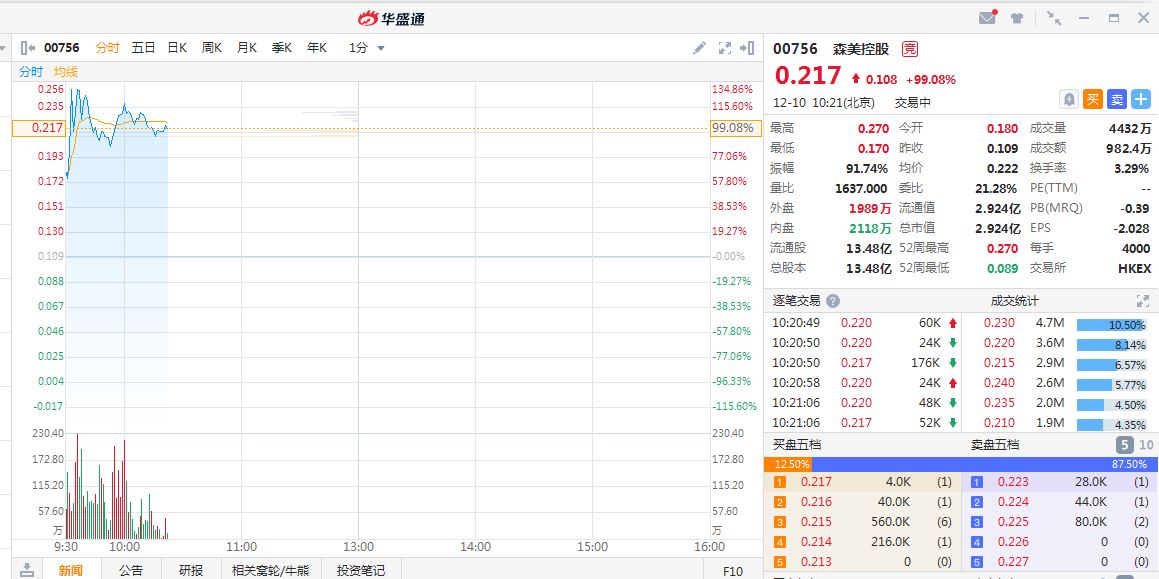Expand the 成交统计 panel
The height and width of the screenshot is (579, 1159).
point(1143,301)
